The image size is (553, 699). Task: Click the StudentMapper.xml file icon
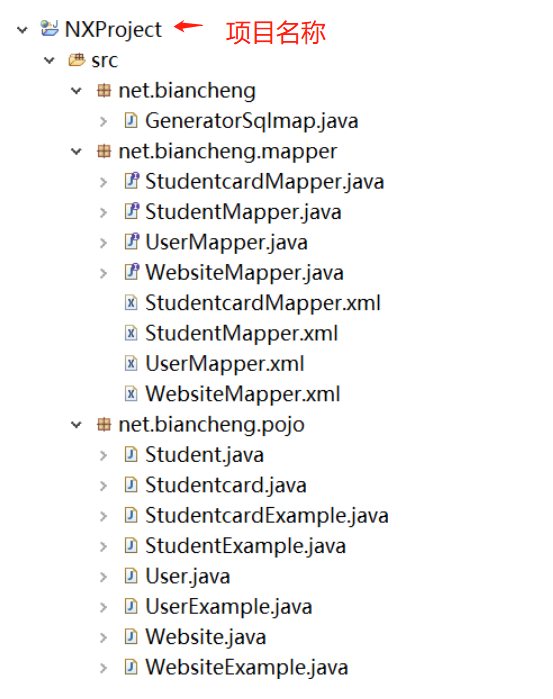coord(131,333)
